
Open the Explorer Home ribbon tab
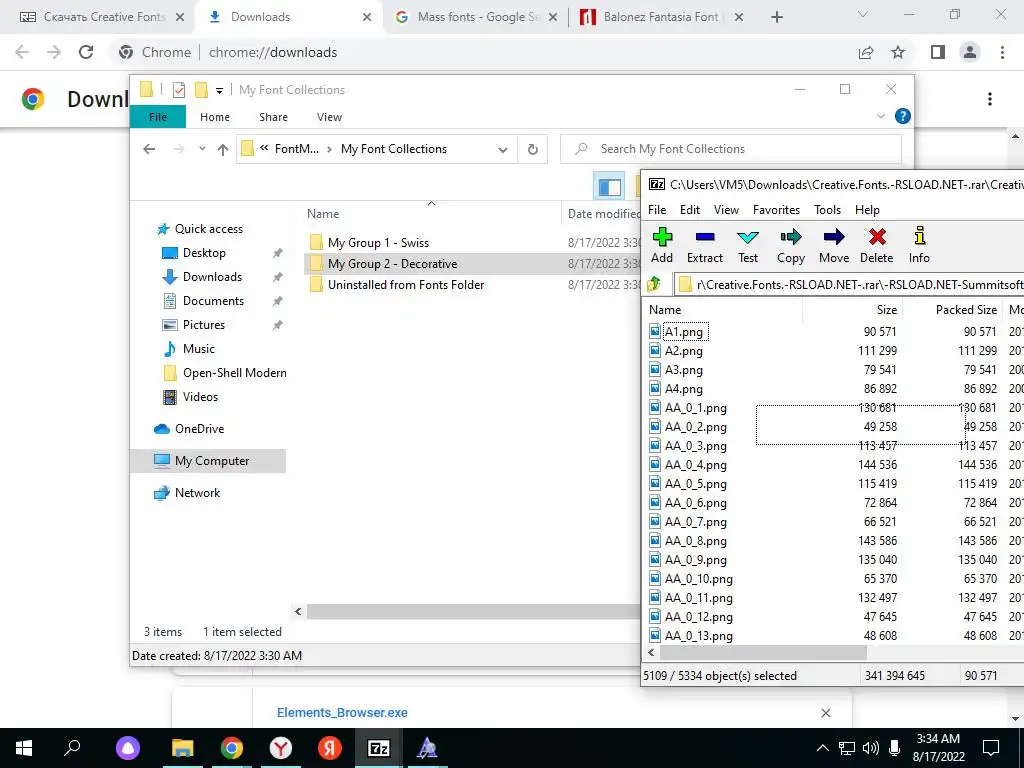coord(215,117)
